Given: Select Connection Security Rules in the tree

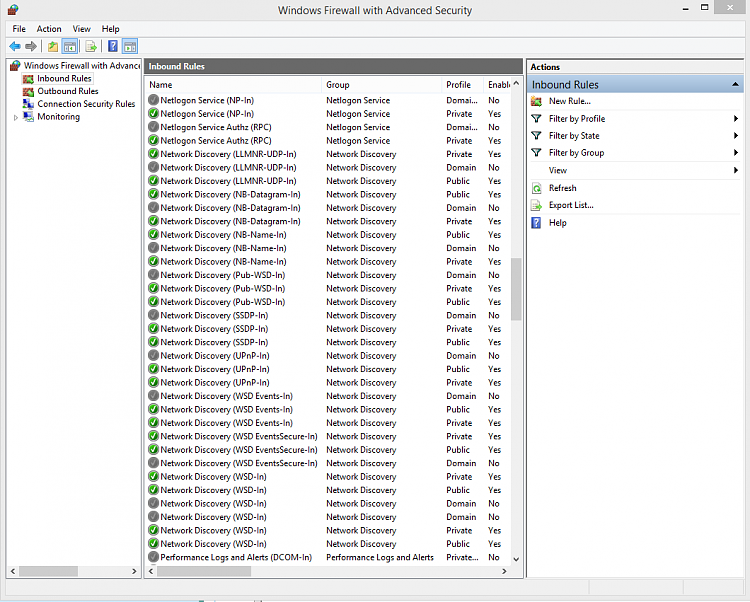Looking at the screenshot, I should (86, 104).
